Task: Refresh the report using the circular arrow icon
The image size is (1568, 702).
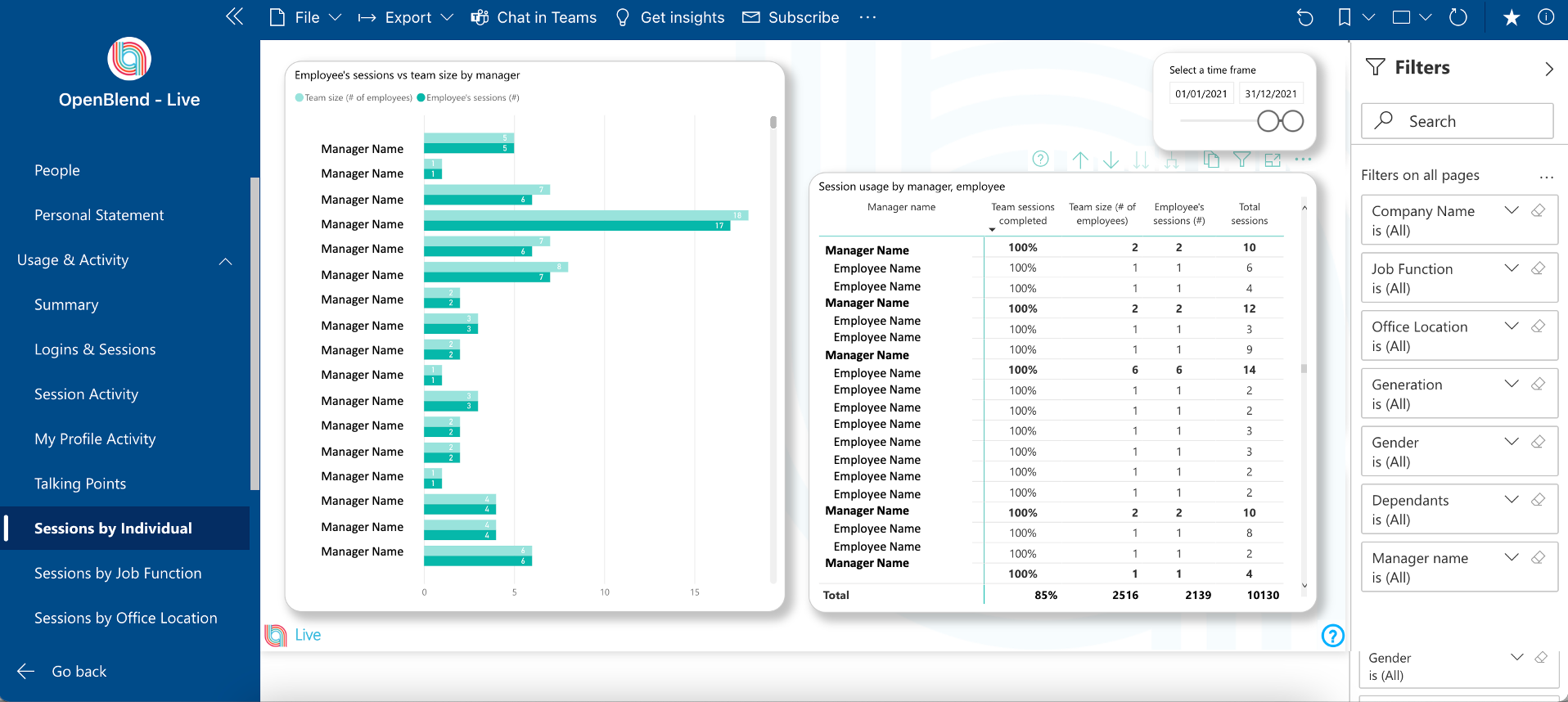Action: click(1458, 17)
